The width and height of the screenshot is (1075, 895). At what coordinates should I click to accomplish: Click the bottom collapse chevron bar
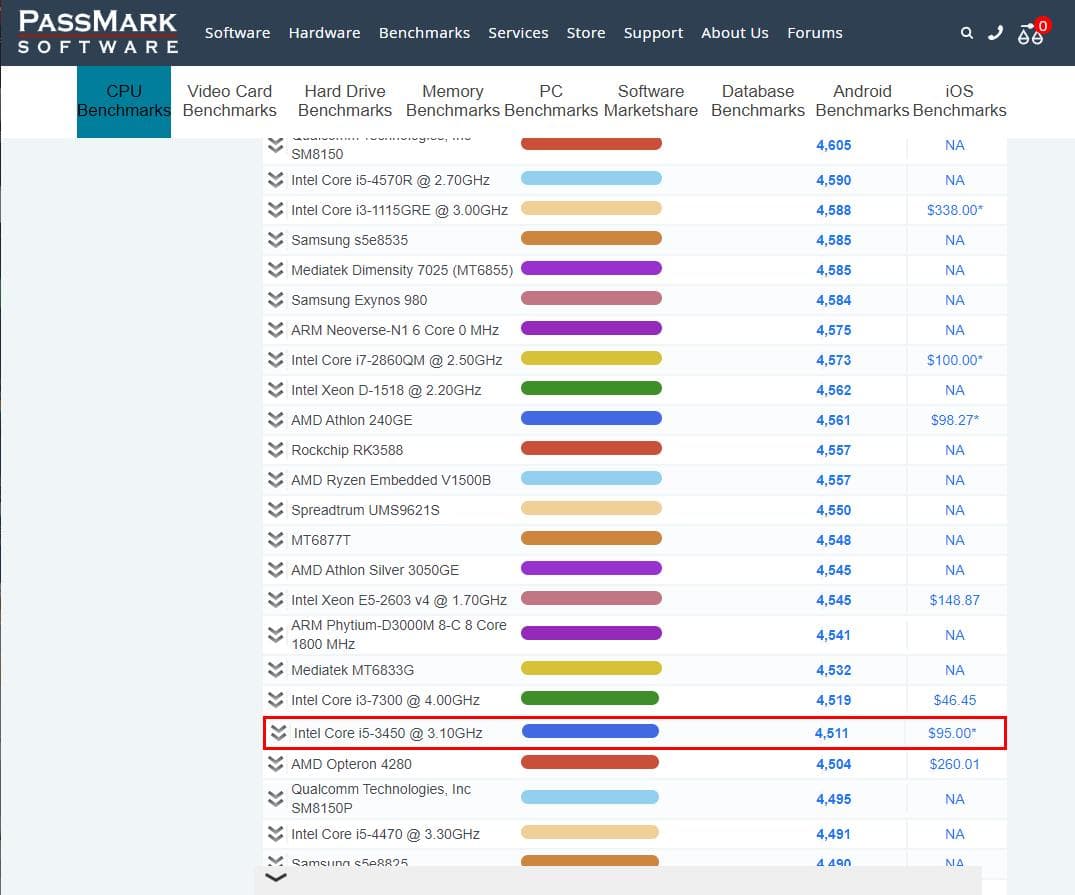(x=276, y=878)
